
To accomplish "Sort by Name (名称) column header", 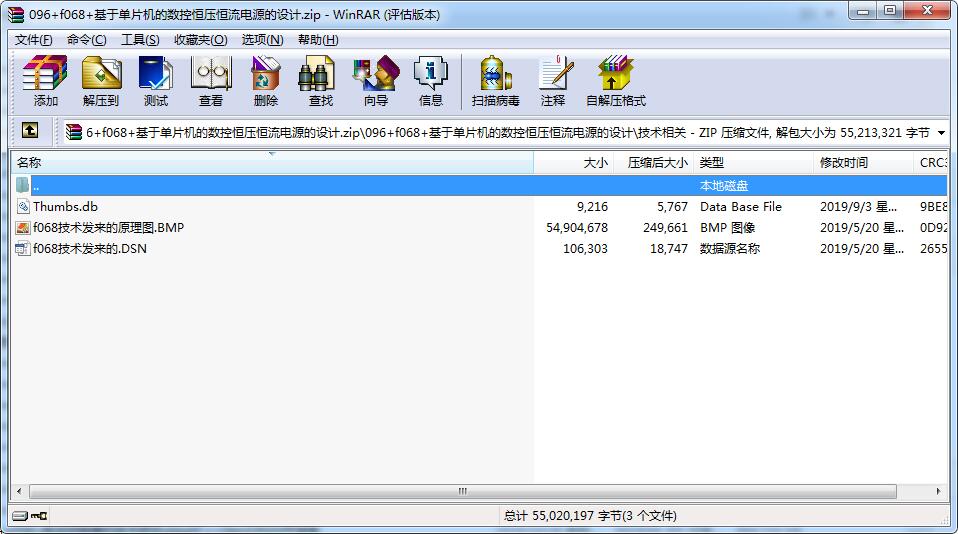I will click(272, 163).
